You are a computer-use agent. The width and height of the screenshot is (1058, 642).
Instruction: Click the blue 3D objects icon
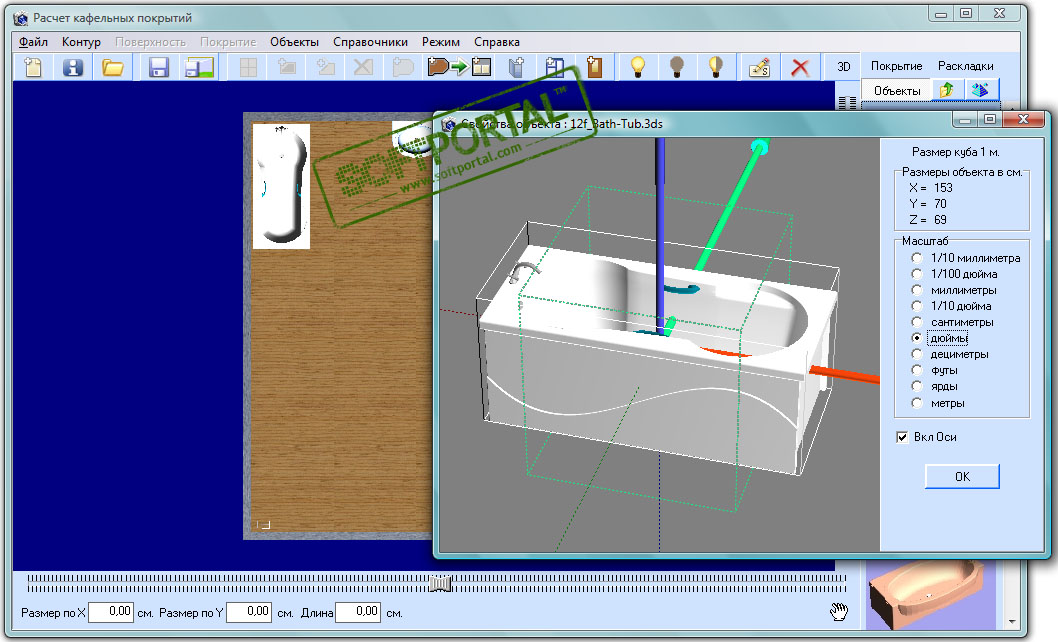click(980, 90)
